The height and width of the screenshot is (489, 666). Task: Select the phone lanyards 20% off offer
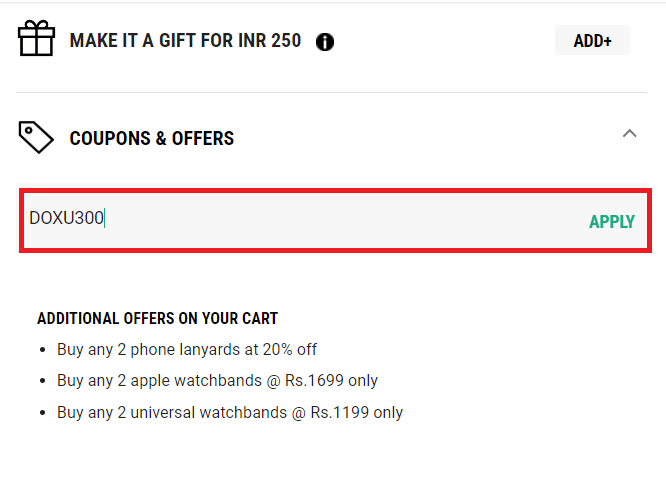tap(187, 350)
